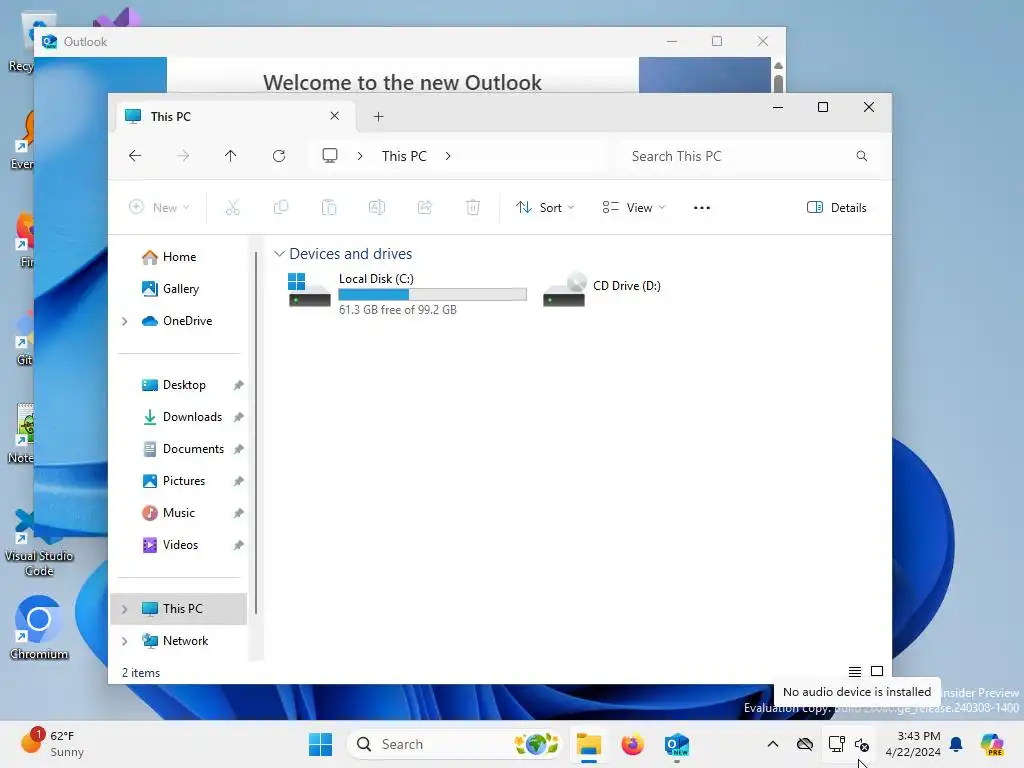Open the Windows Start menu
This screenshot has height=768, width=1024.
pos(321,744)
